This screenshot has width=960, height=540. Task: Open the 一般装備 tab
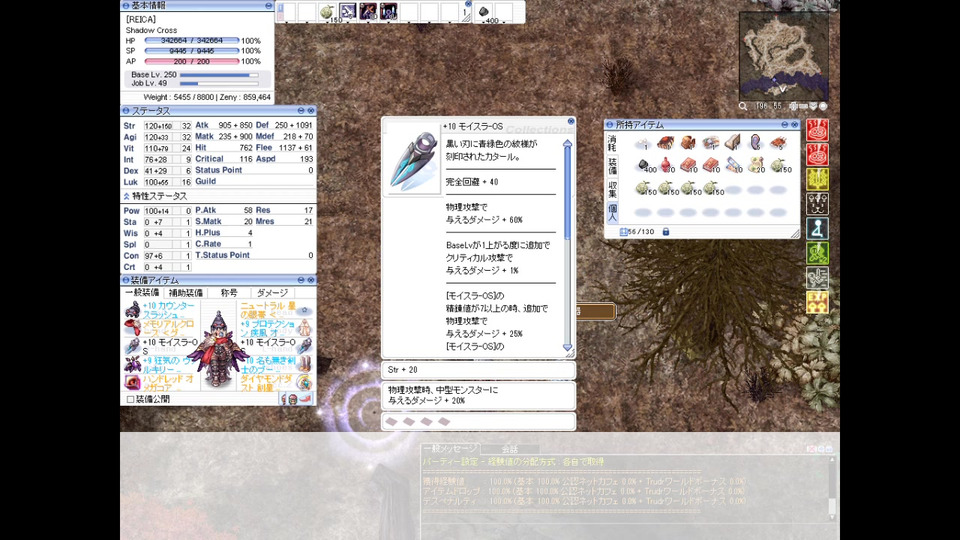(x=143, y=293)
